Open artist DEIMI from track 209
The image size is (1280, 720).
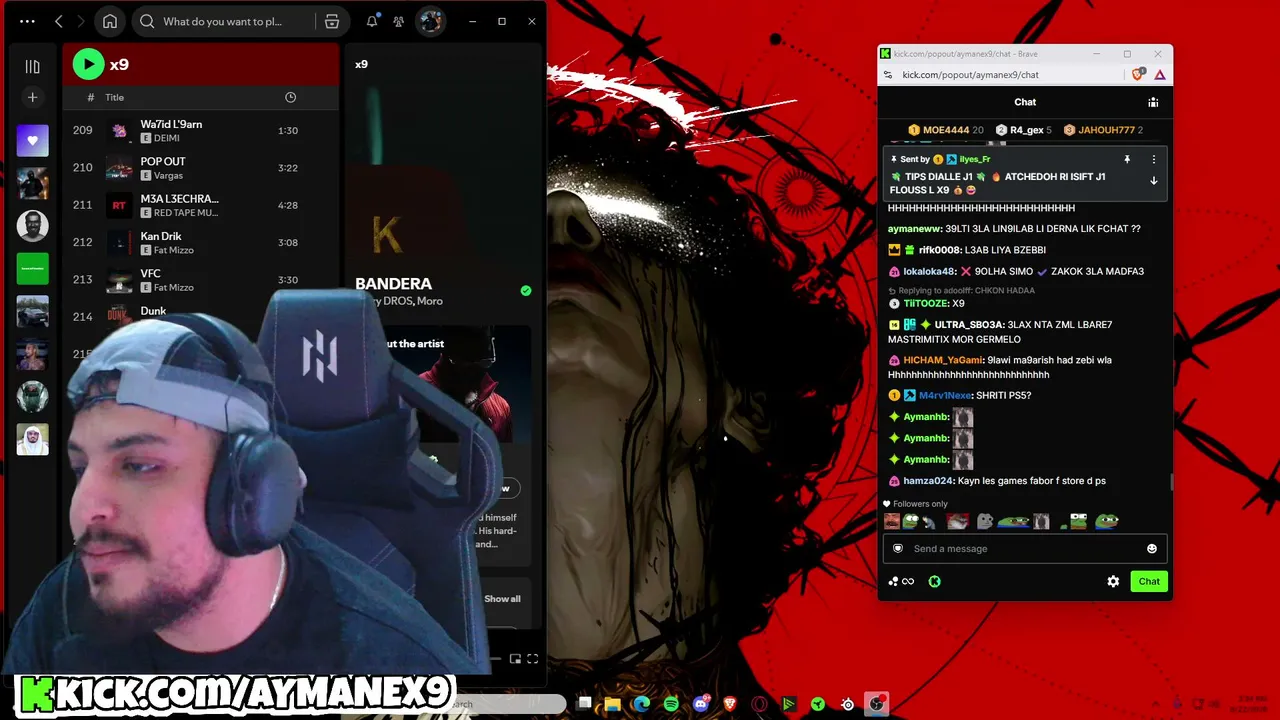(166, 138)
